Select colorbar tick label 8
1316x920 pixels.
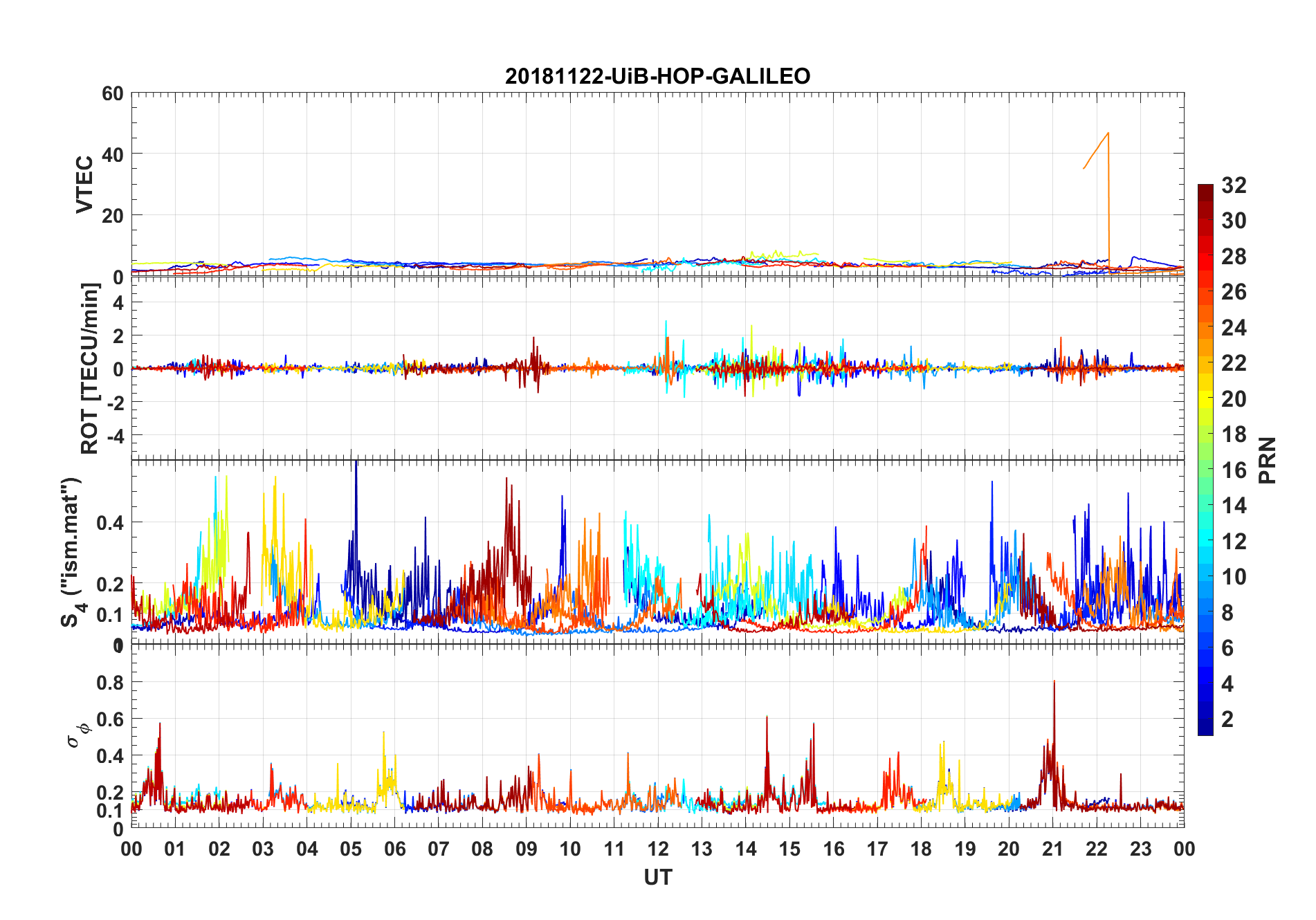pos(1228,612)
